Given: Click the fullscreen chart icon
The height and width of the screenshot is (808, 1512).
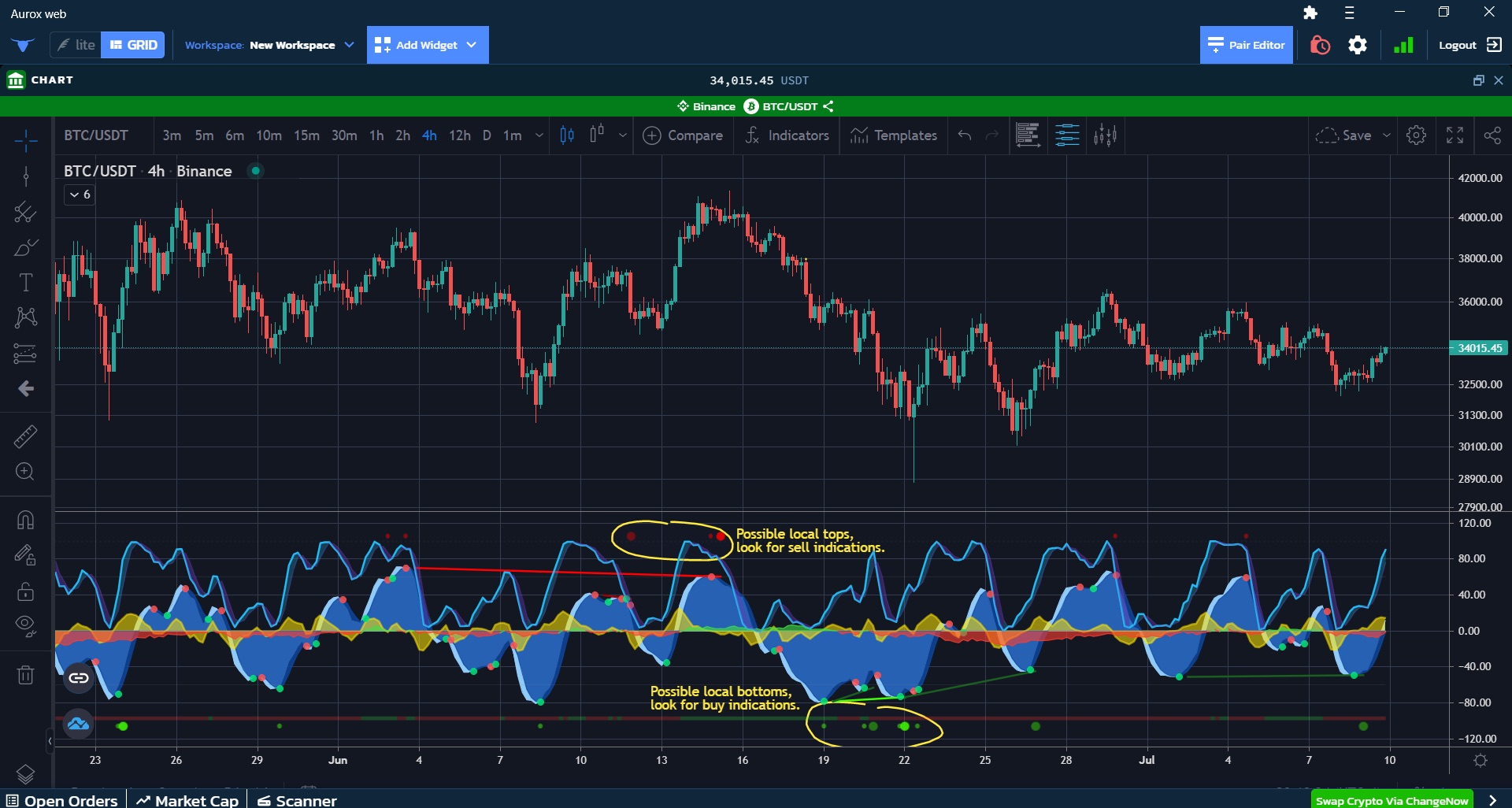Looking at the screenshot, I should (x=1455, y=135).
